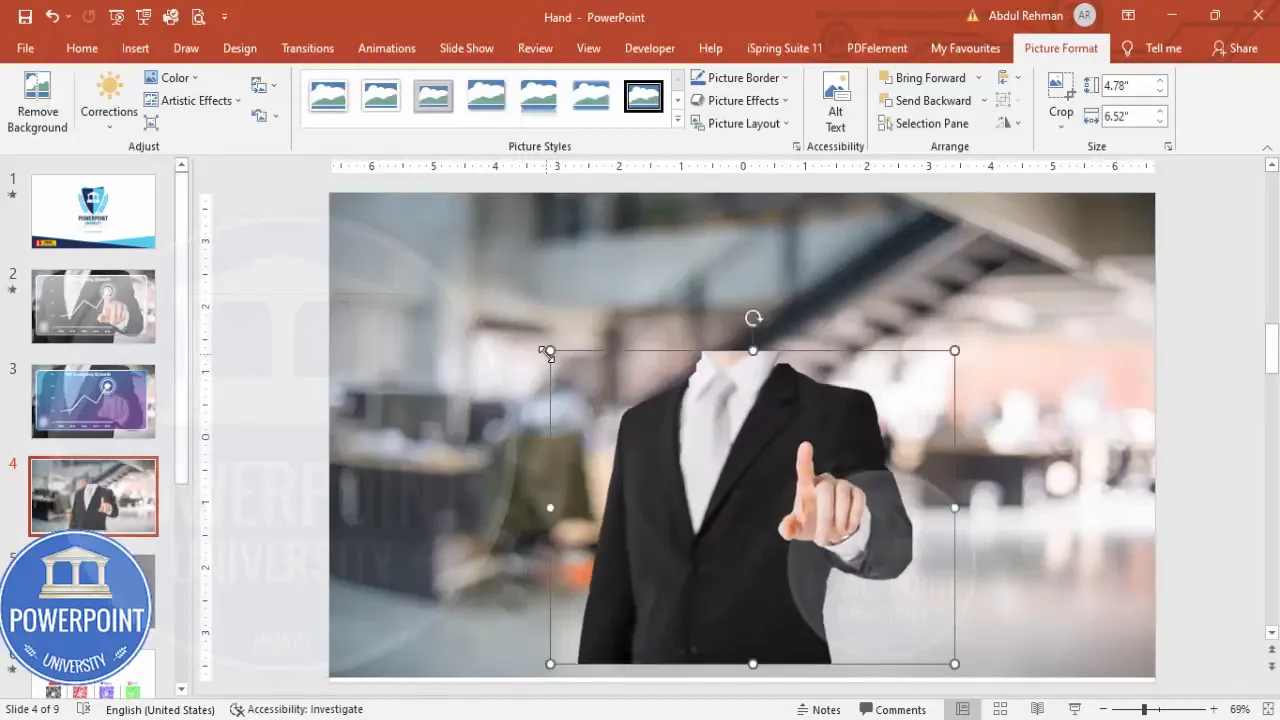Image resolution: width=1280 pixels, height=720 pixels.
Task: Open Artistic Effects dropdown
Action: (193, 101)
